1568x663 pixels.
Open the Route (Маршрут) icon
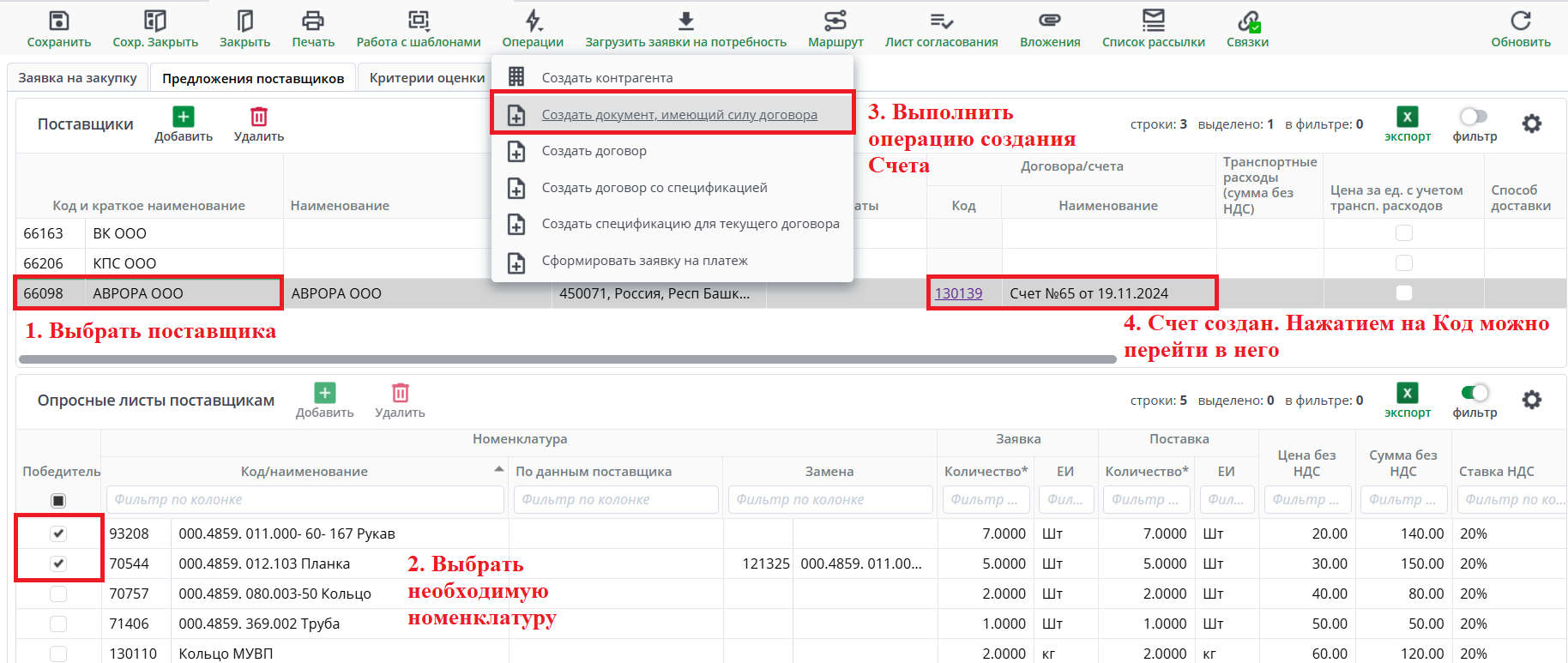pyautogui.click(x=835, y=21)
